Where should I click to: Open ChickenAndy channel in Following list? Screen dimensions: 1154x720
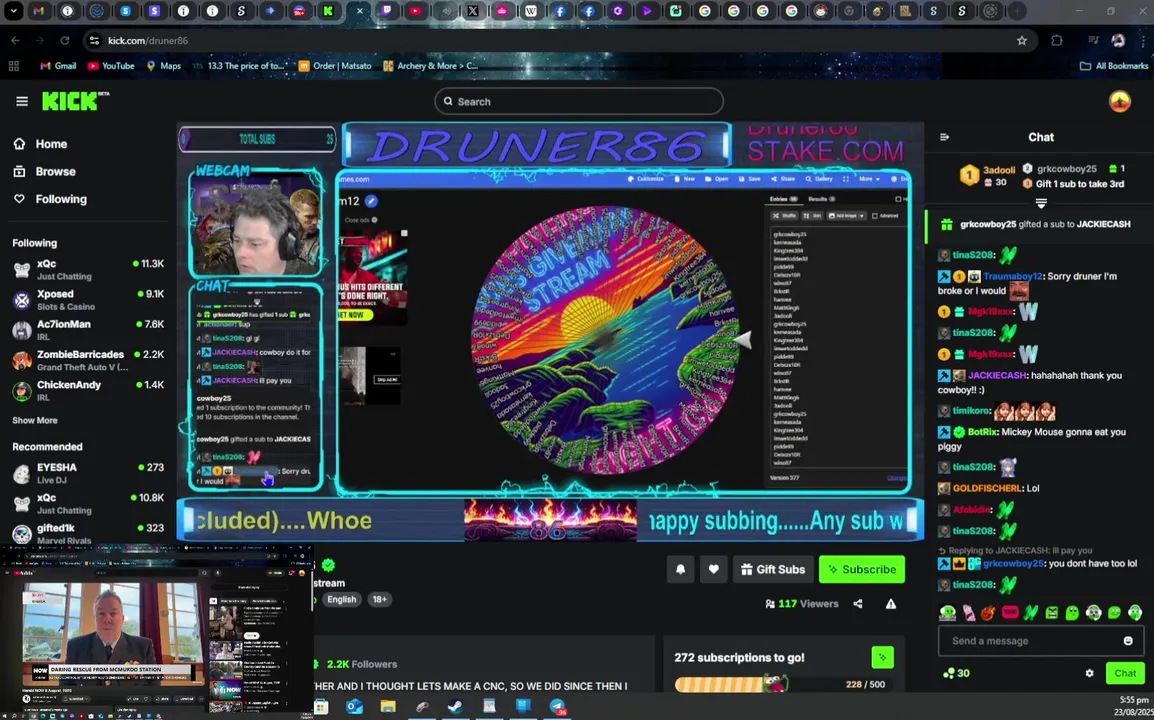tap(88, 390)
